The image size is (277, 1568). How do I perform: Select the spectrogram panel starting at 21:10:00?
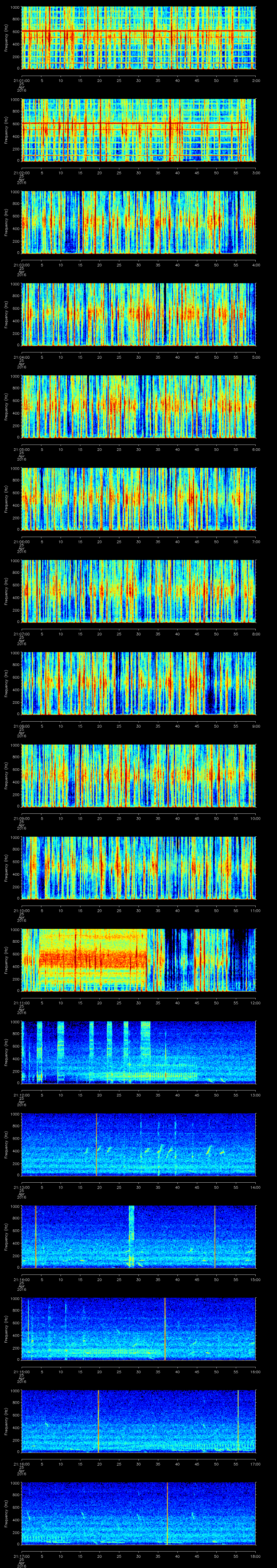coord(139,868)
